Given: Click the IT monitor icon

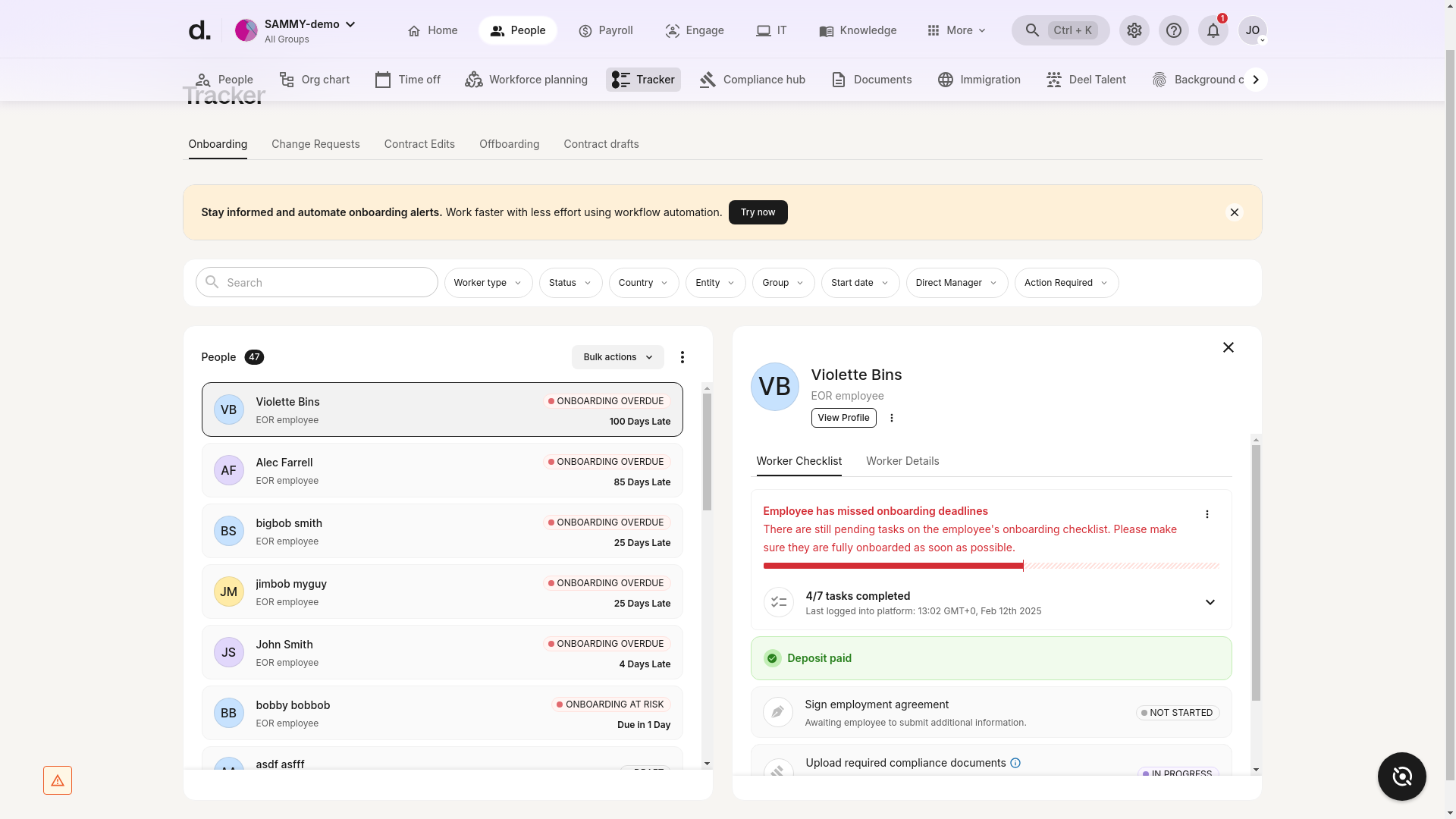Looking at the screenshot, I should click(x=763, y=30).
